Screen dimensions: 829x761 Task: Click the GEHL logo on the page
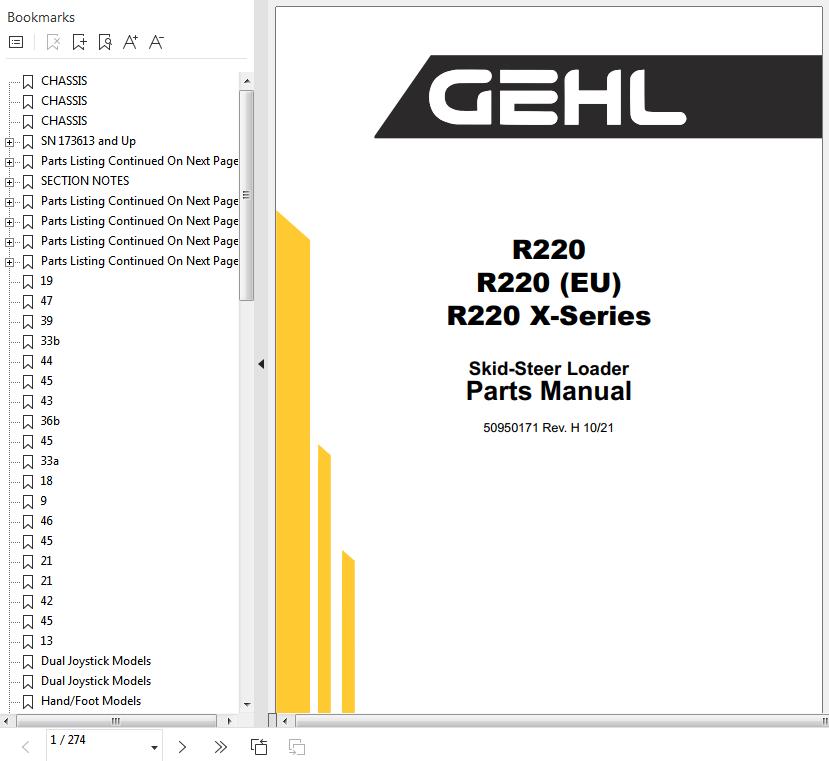click(x=557, y=97)
